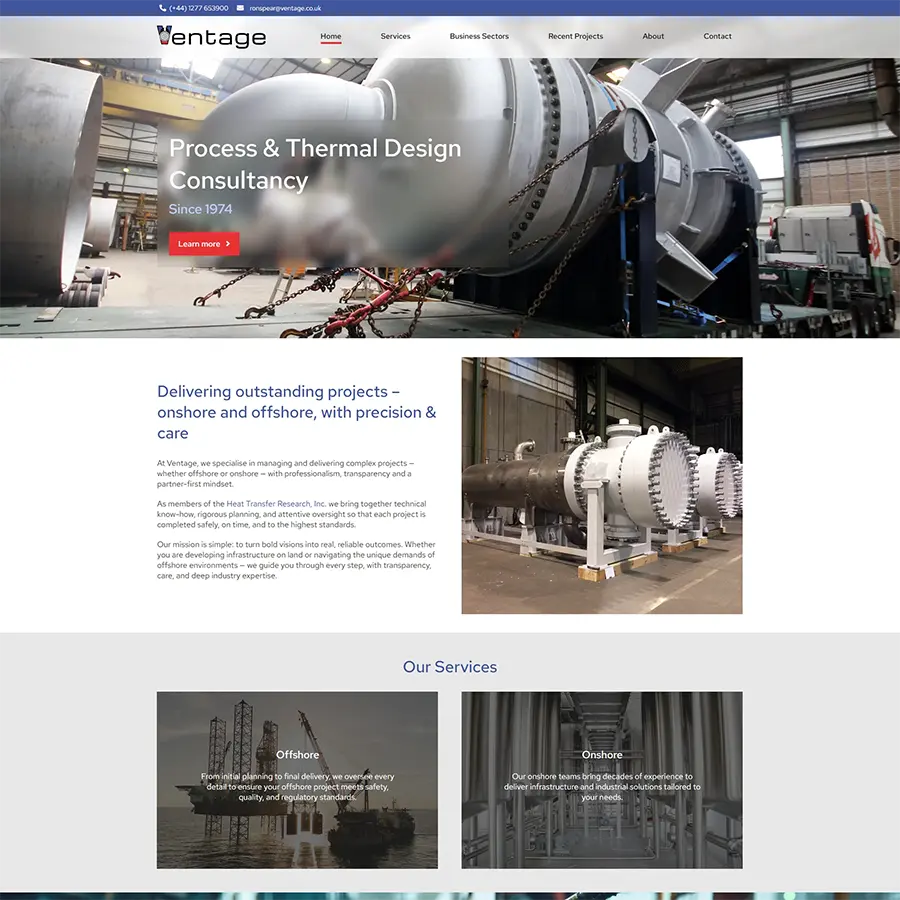Click the Process & Thermal Design Consultancy heading

[x=315, y=164]
